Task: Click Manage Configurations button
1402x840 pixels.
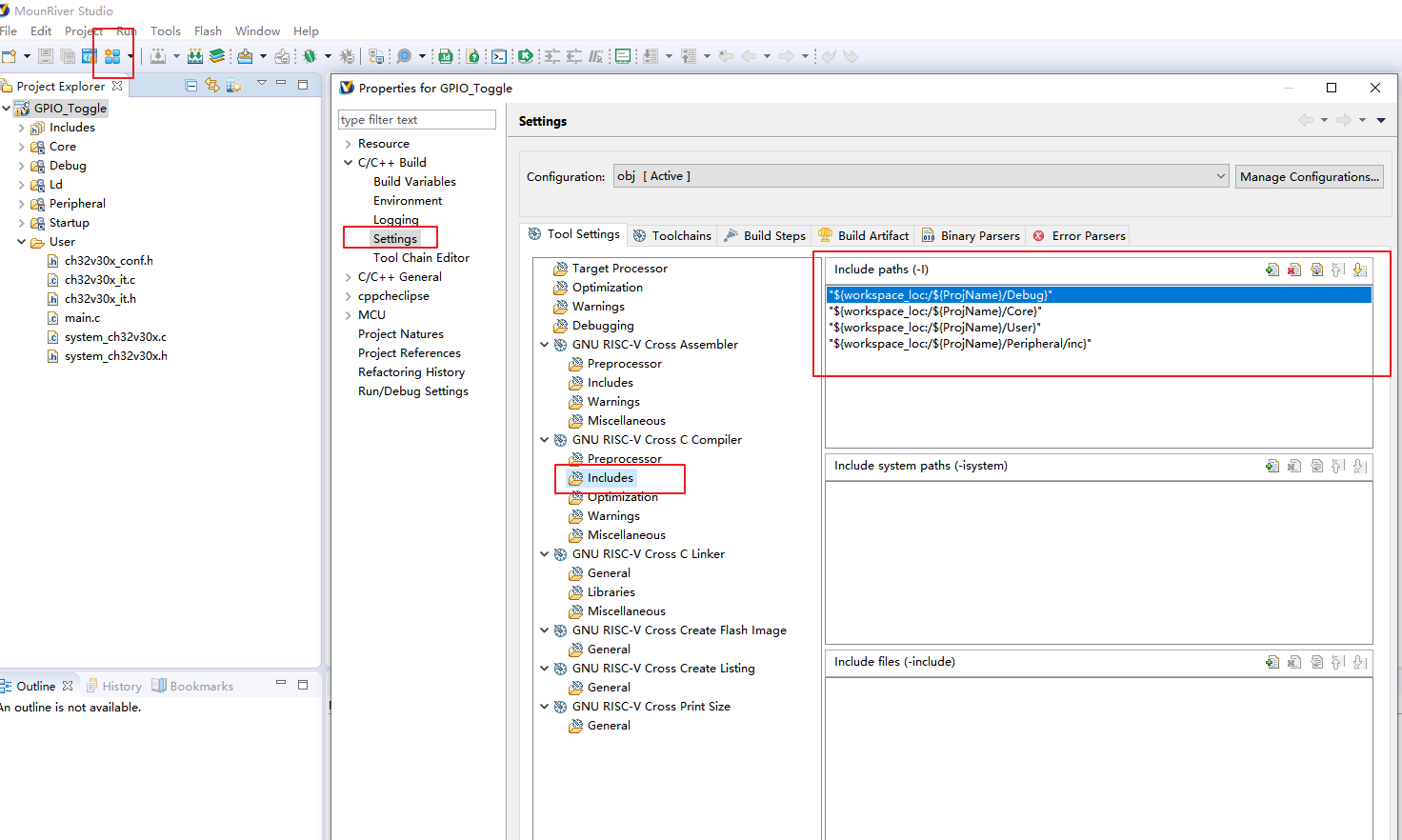Action: point(1309,176)
